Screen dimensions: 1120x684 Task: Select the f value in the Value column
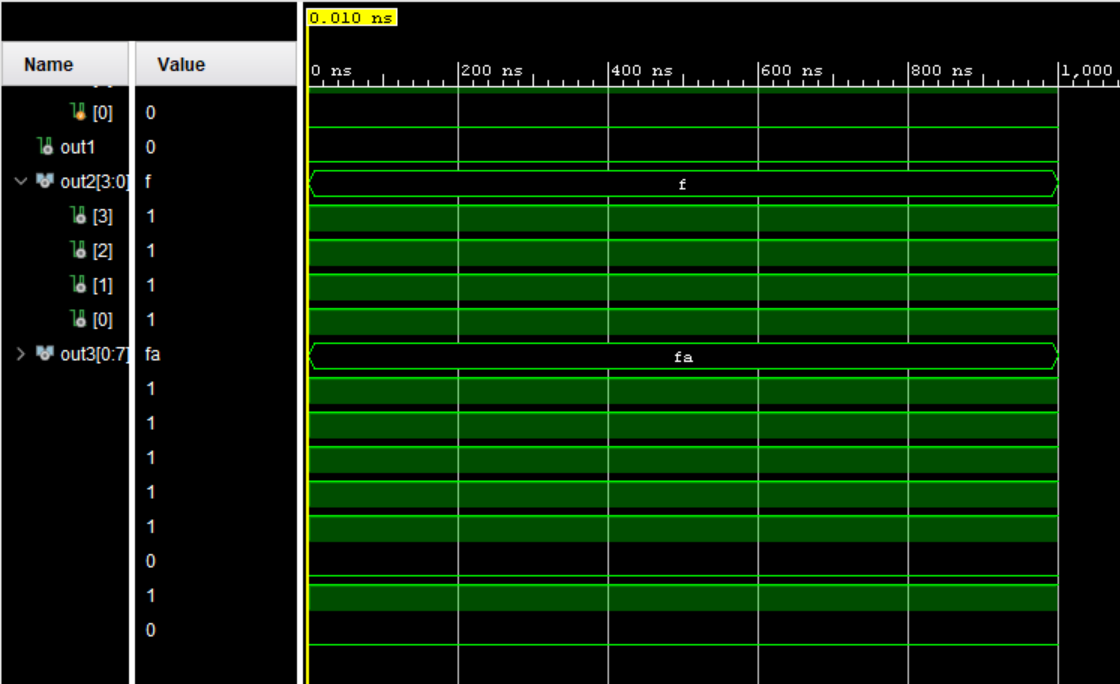click(x=149, y=182)
